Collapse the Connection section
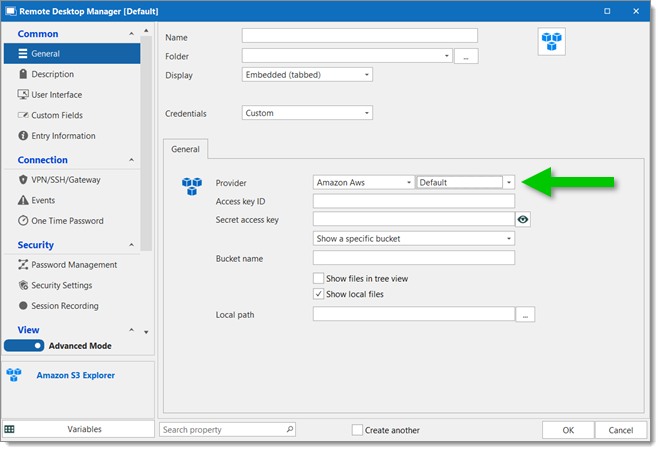The width and height of the screenshot is (661, 452). (132, 160)
